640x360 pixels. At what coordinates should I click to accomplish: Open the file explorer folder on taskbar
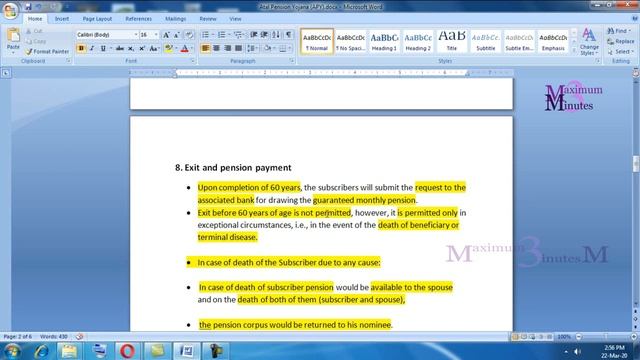pyautogui.click(x=70, y=351)
